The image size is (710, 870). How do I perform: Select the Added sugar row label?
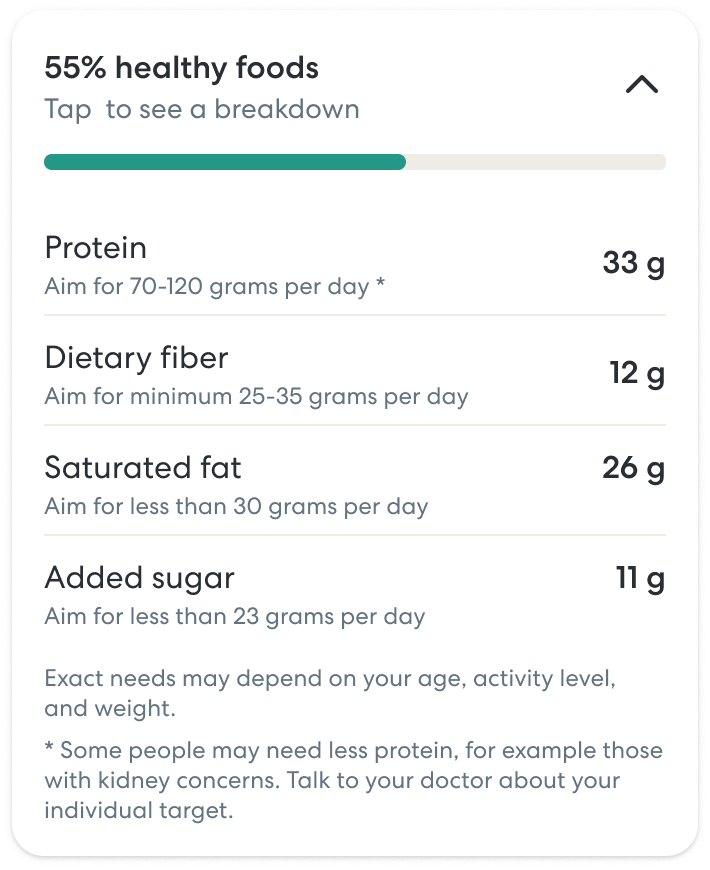140,577
